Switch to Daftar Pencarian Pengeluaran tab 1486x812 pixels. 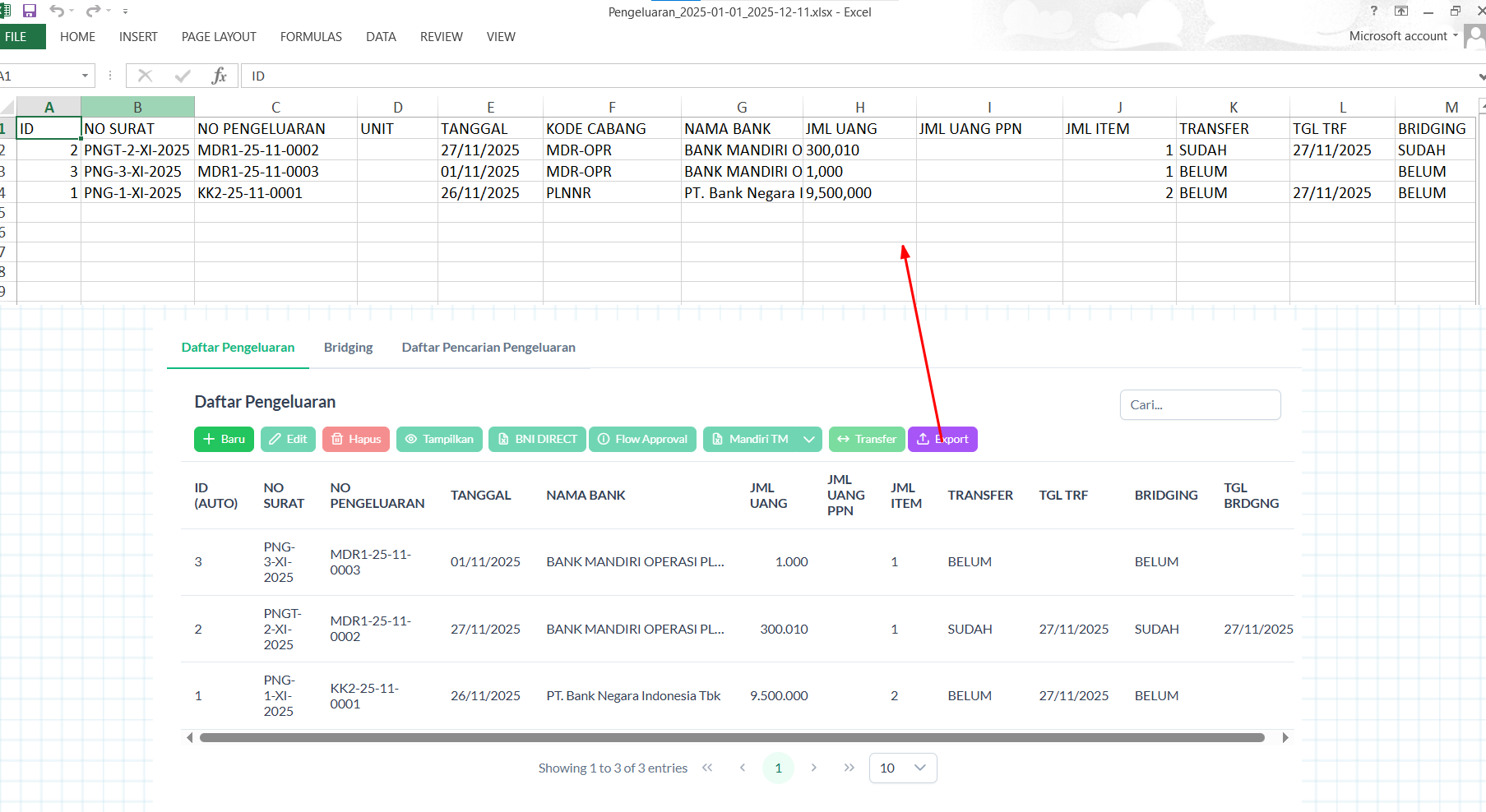pyautogui.click(x=488, y=348)
